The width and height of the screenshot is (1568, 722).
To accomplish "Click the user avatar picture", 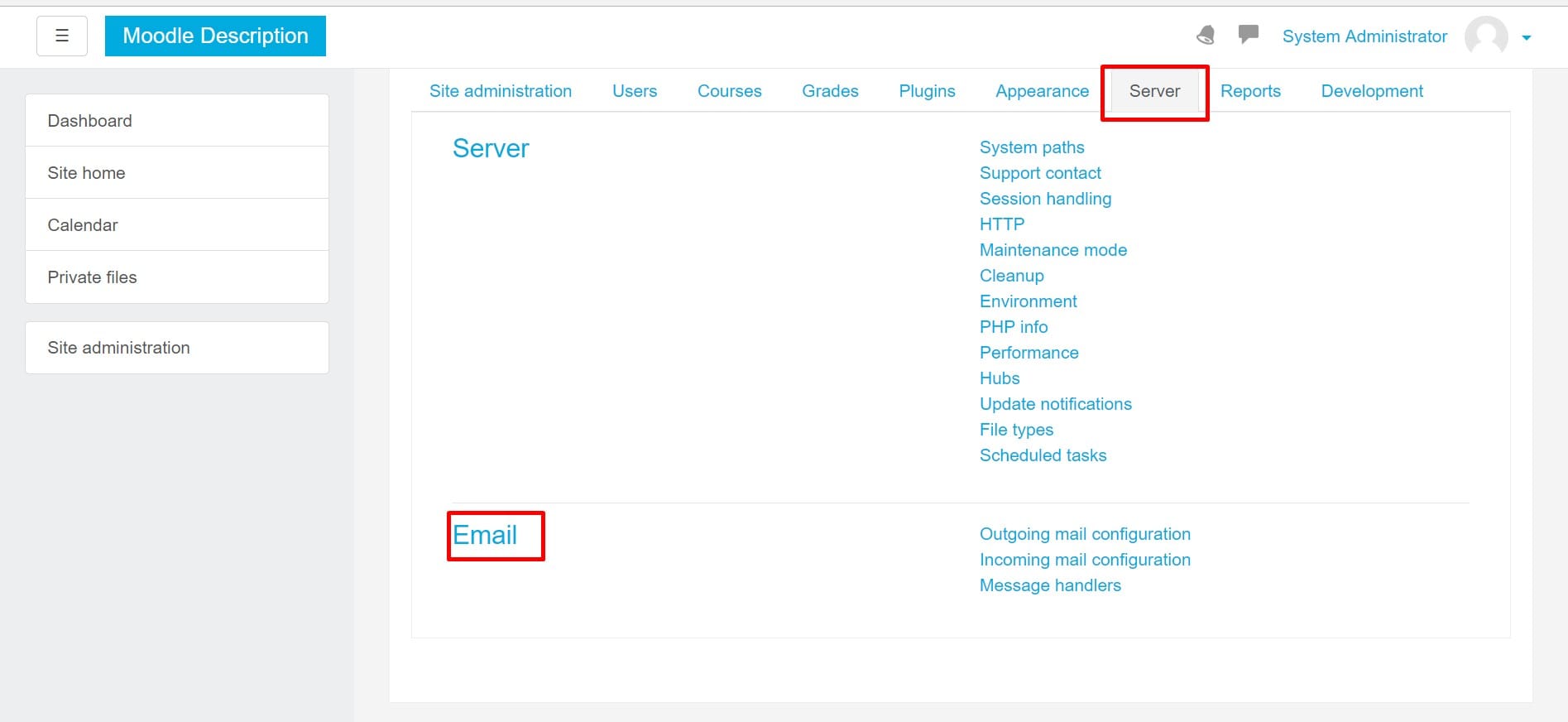I will 1486,36.
